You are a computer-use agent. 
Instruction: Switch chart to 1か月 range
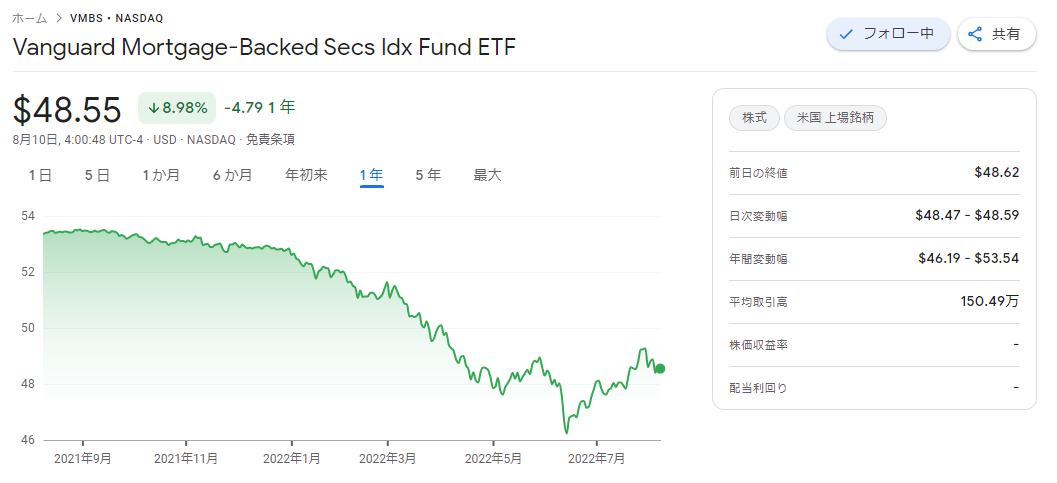tap(161, 175)
